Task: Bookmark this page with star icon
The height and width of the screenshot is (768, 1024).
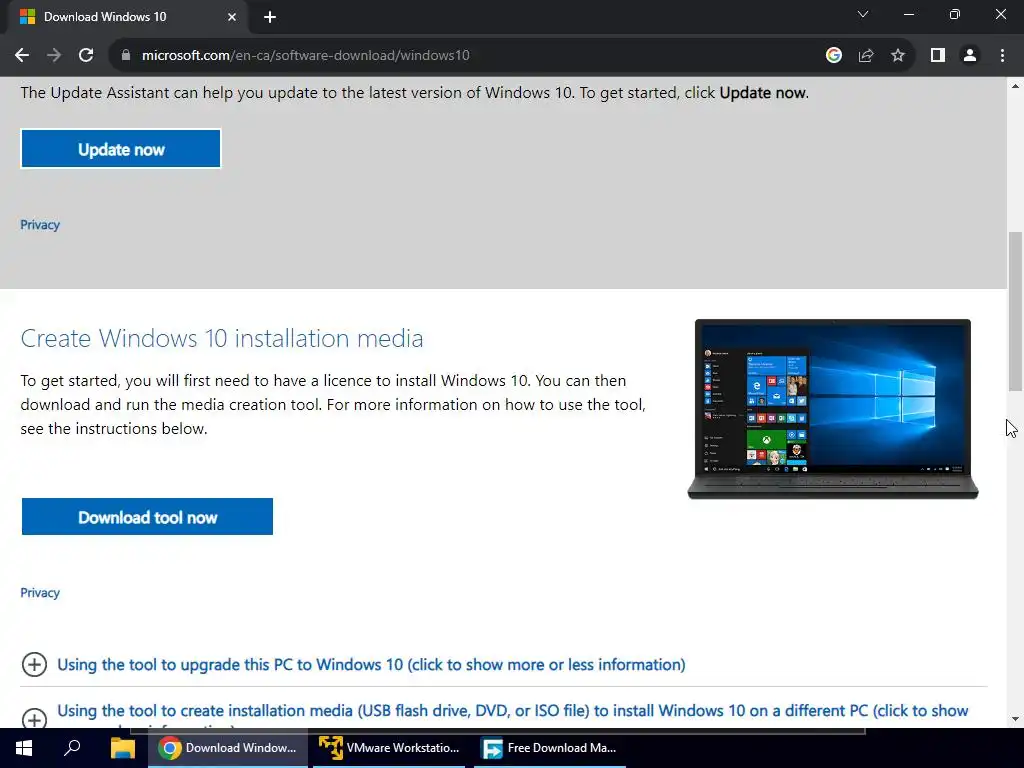Action: pos(898,56)
